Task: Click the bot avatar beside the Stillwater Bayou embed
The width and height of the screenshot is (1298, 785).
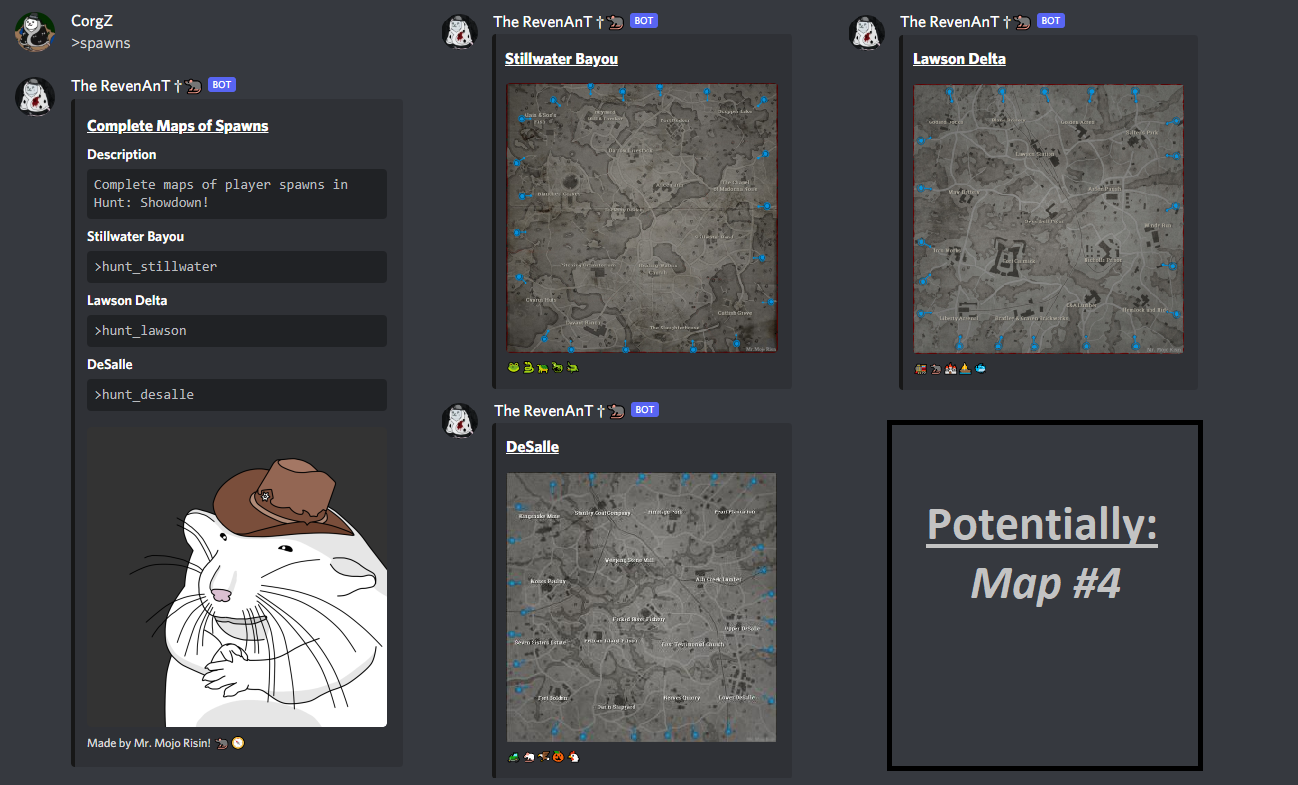Action: [x=459, y=32]
